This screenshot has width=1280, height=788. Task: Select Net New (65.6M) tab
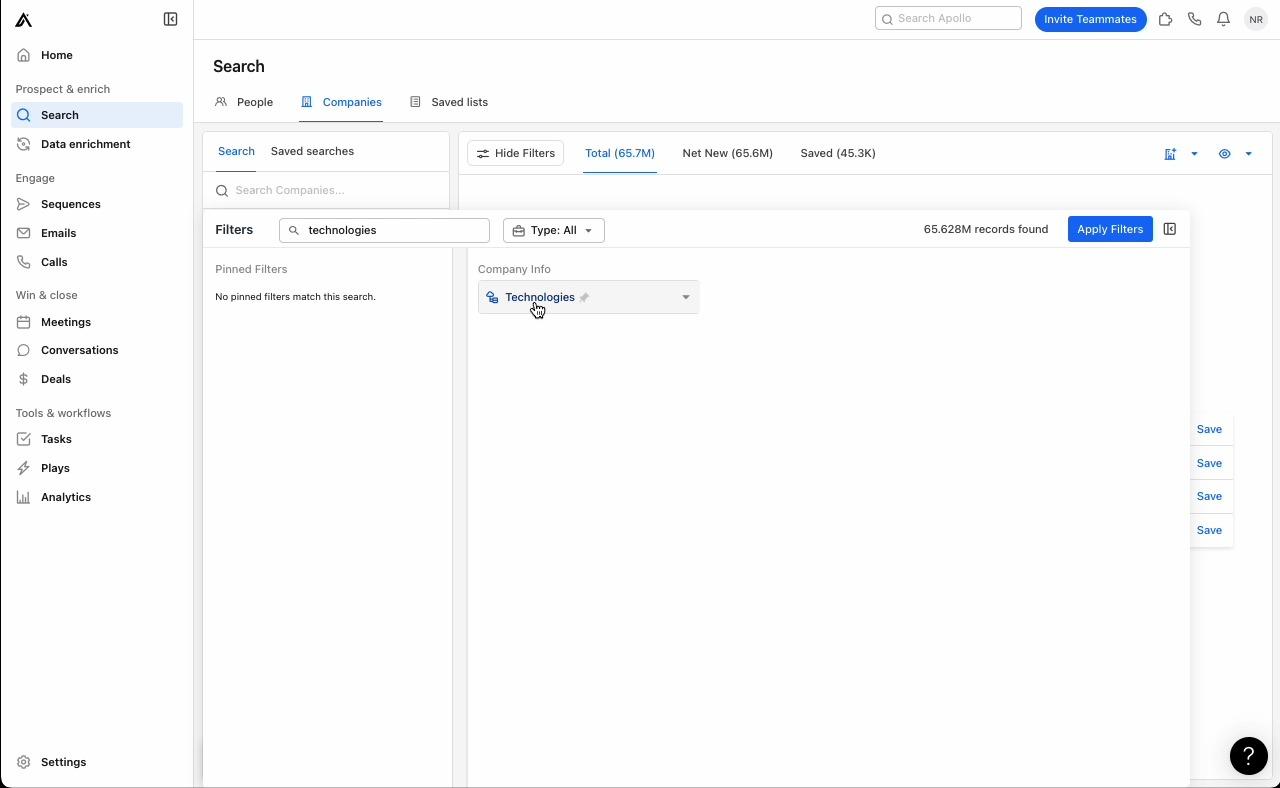727,153
